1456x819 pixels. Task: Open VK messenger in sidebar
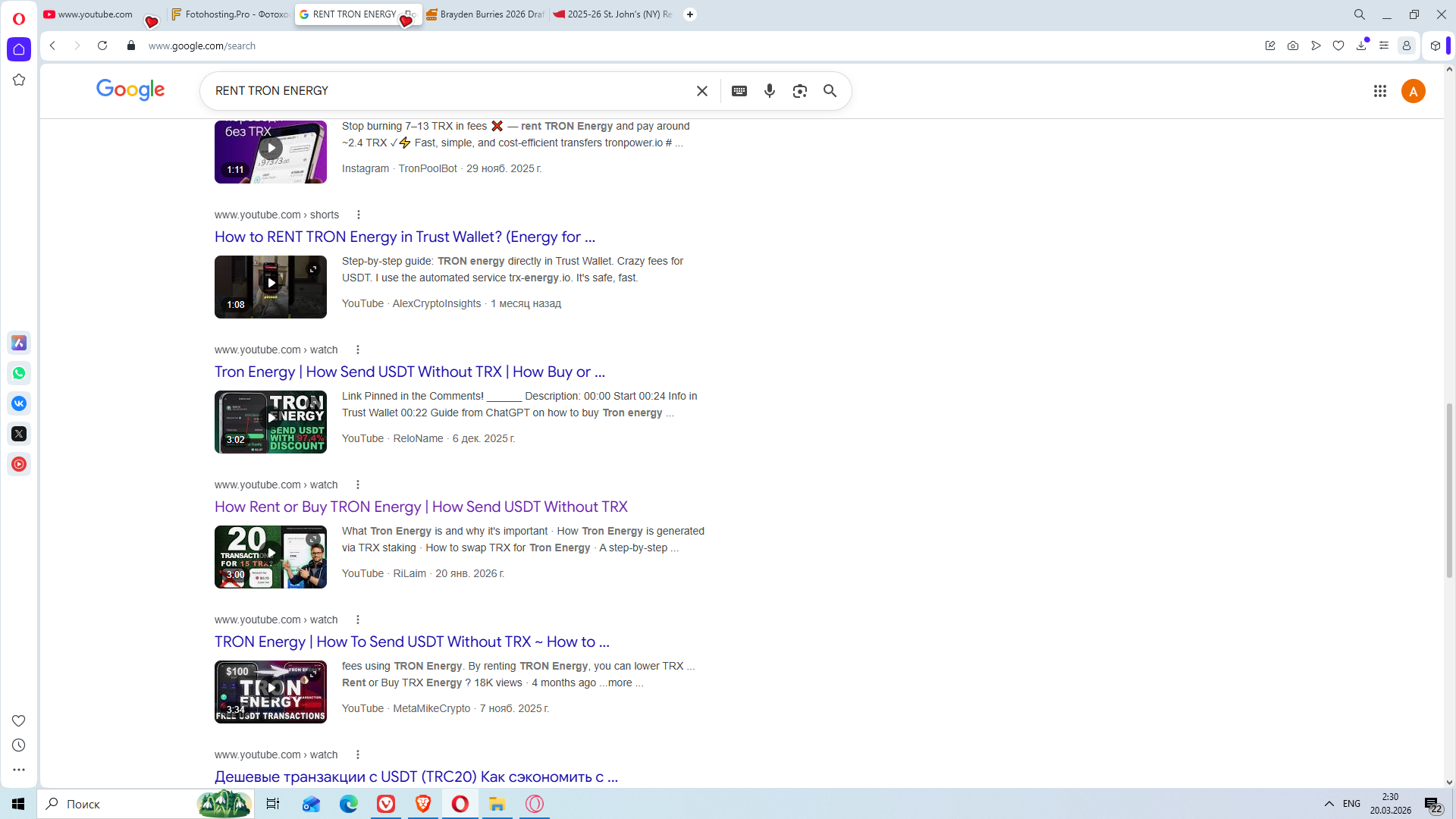19,403
